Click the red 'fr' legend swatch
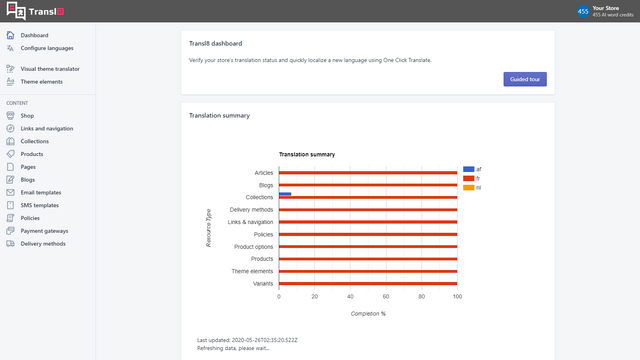640x360 pixels. 469,178
